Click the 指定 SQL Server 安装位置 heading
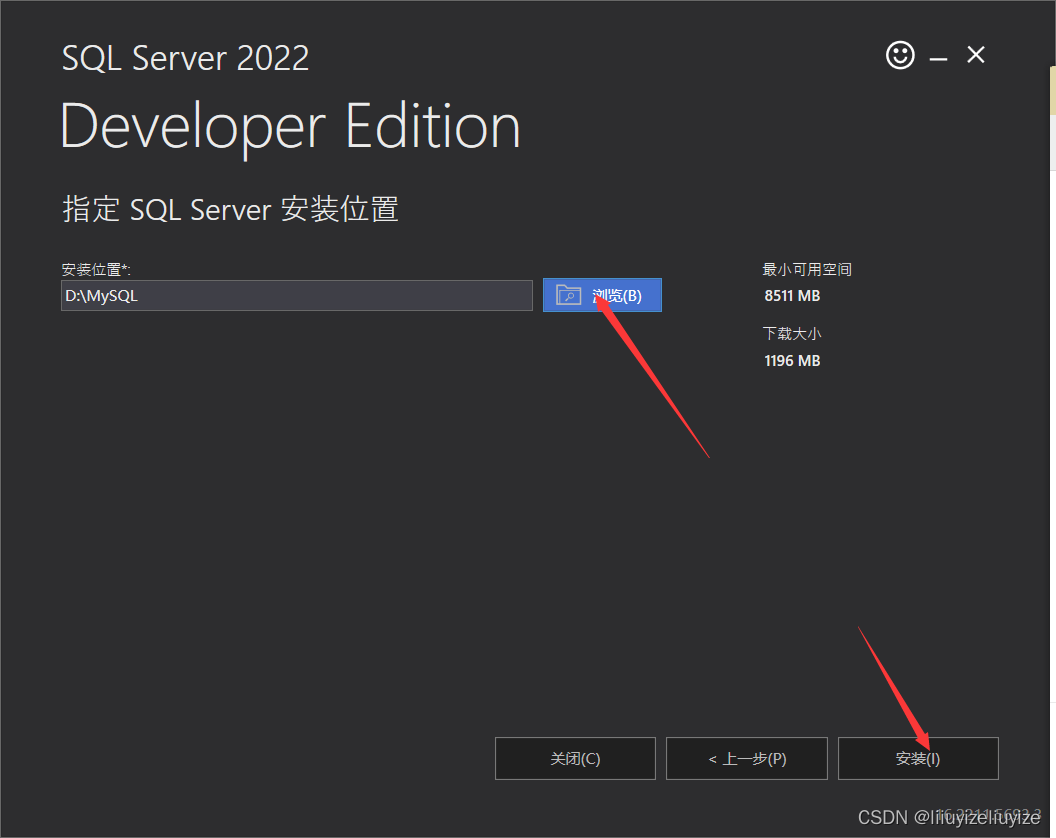This screenshot has width=1056, height=838. tap(230, 209)
